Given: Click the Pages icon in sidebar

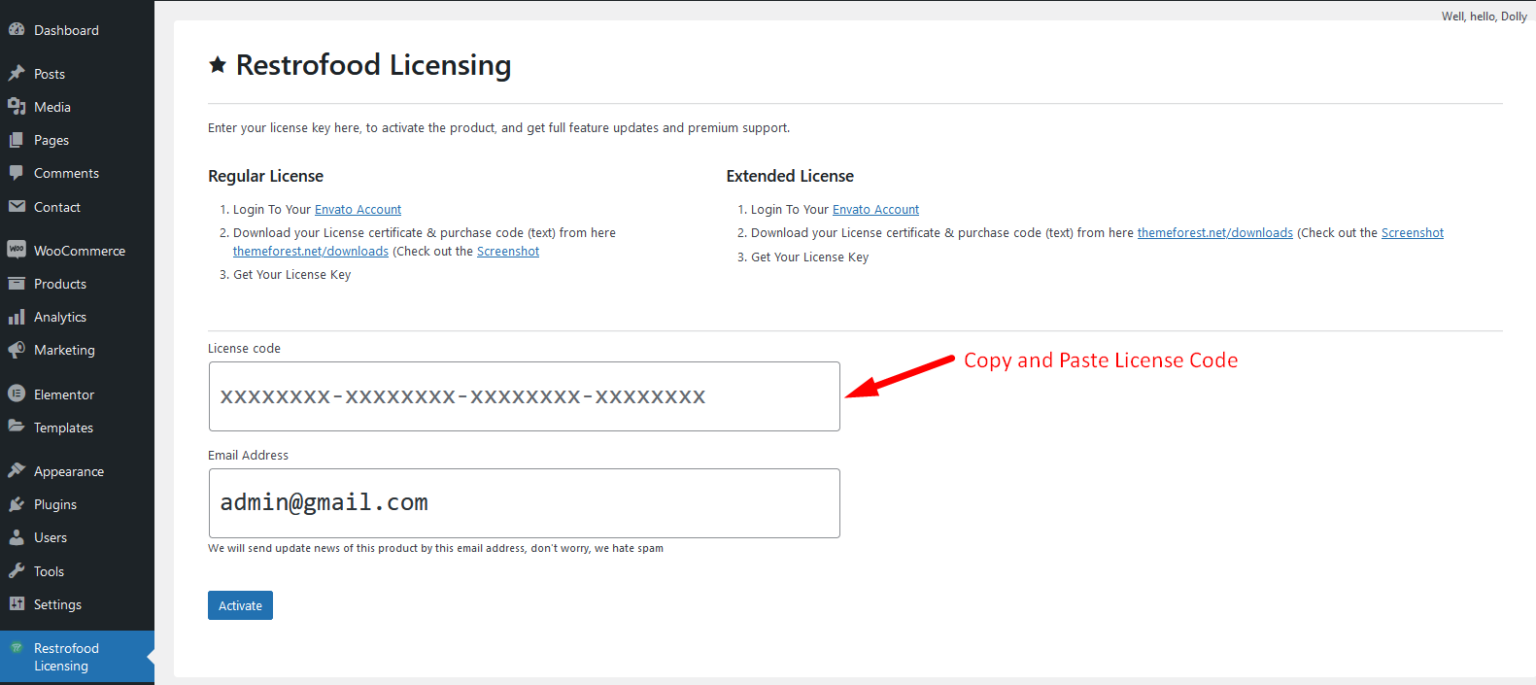Looking at the screenshot, I should 18,139.
